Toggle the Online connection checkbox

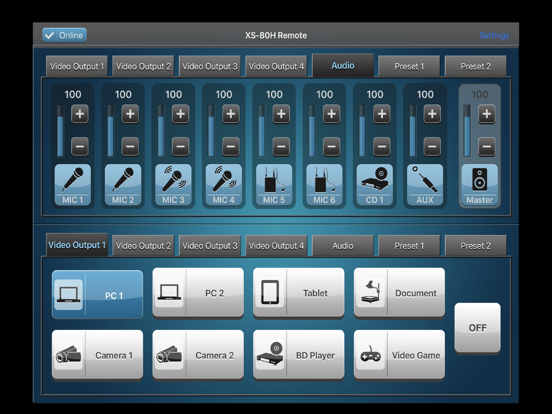click(64, 35)
